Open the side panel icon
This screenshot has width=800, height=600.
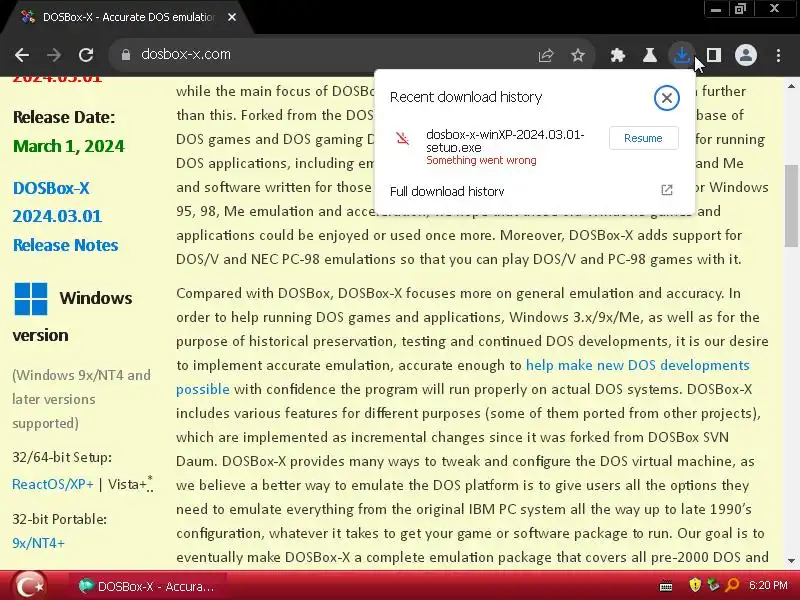point(714,55)
